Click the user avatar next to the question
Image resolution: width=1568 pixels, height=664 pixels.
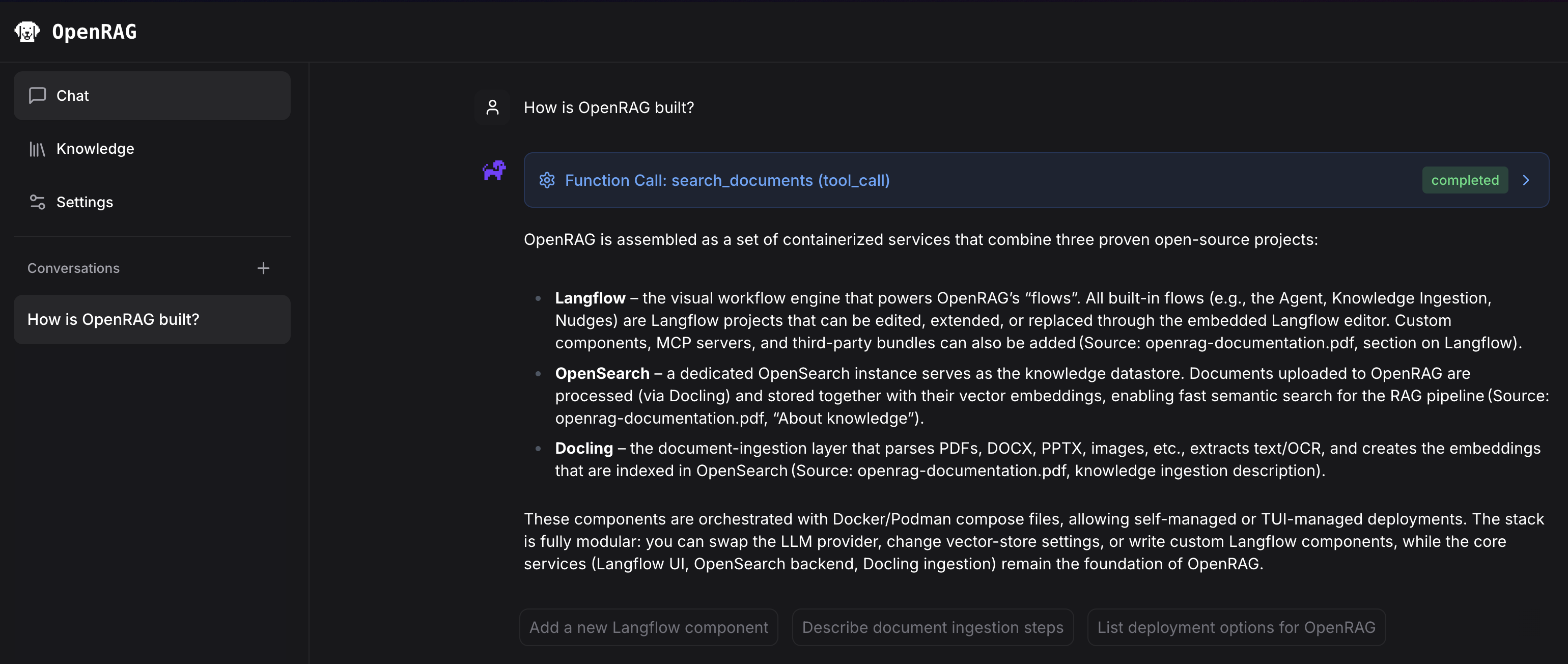(x=492, y=107)
